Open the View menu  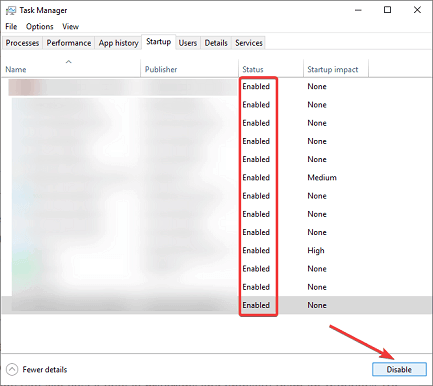(x=70, y=26)
